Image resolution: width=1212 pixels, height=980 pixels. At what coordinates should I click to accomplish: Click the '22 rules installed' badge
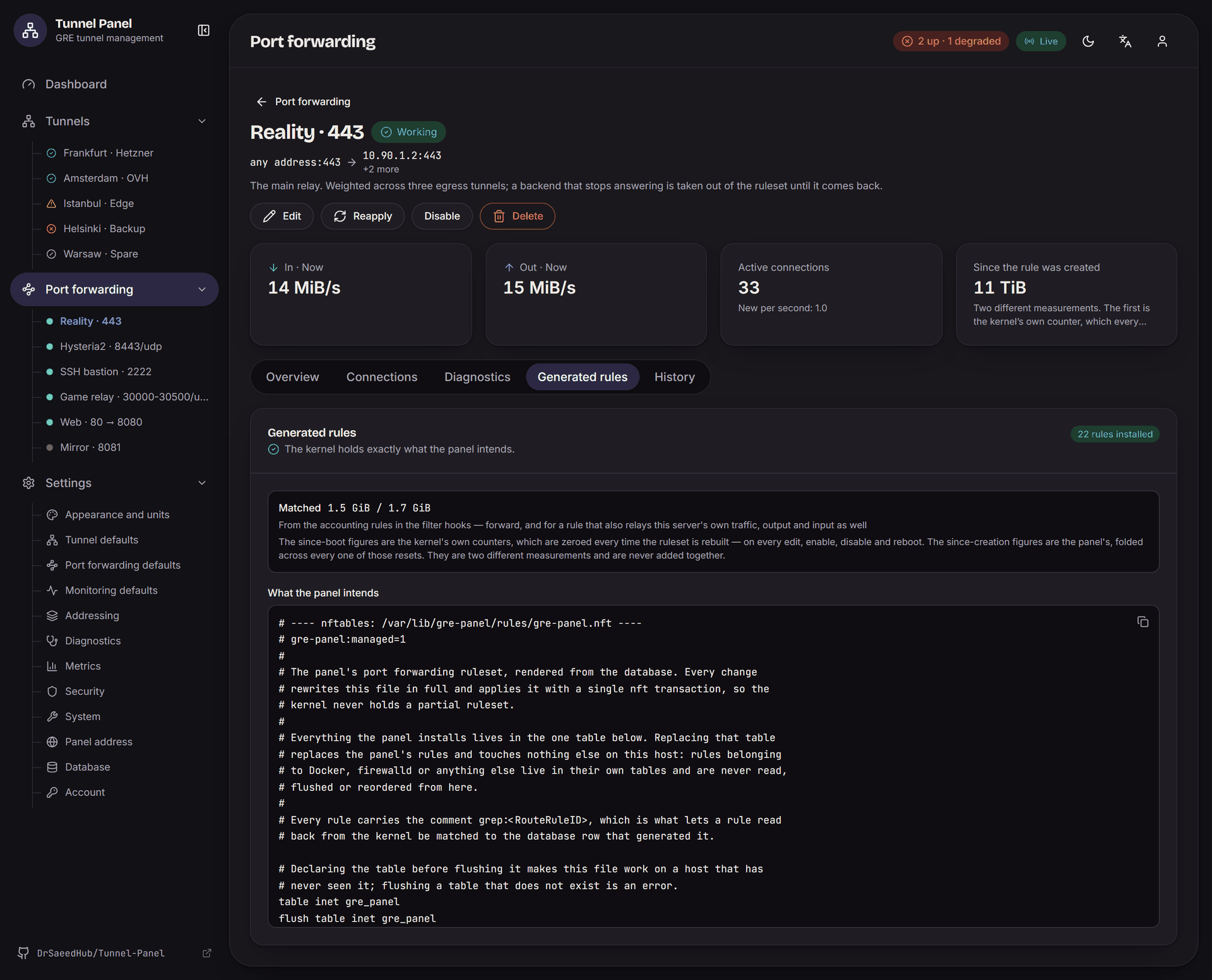(1115, 434)
